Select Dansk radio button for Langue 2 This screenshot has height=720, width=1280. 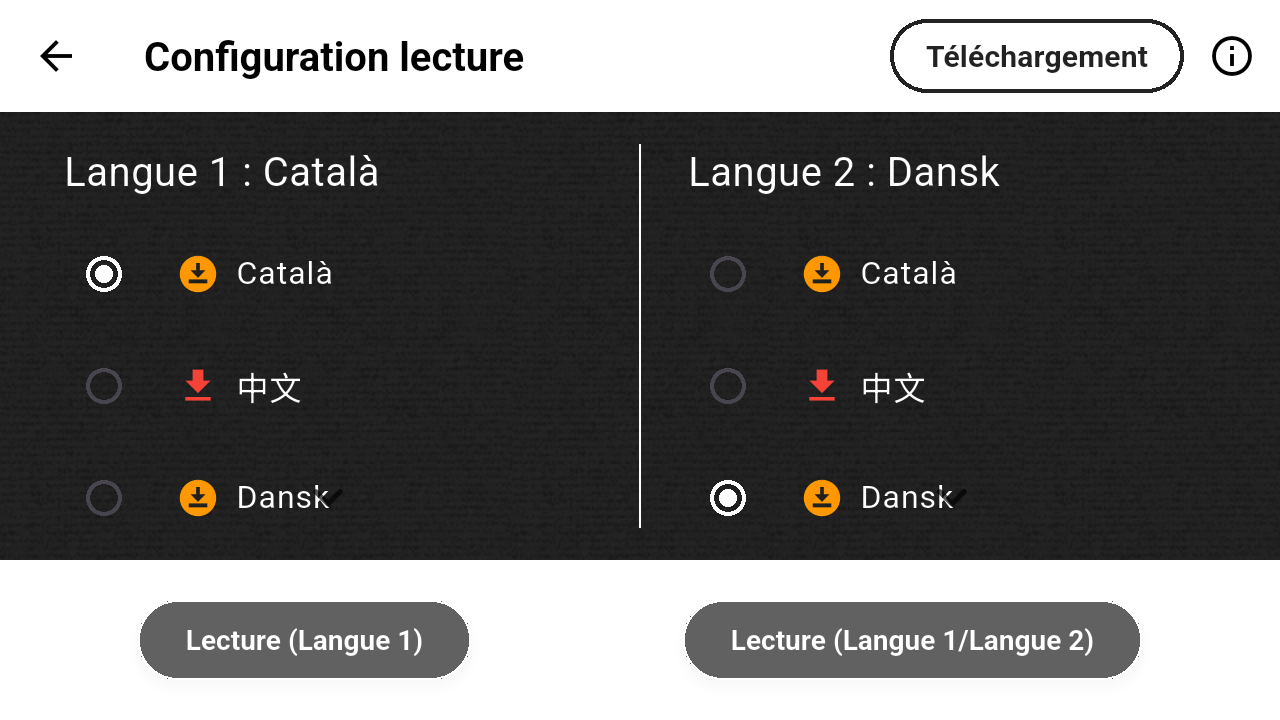pos(728,498)
